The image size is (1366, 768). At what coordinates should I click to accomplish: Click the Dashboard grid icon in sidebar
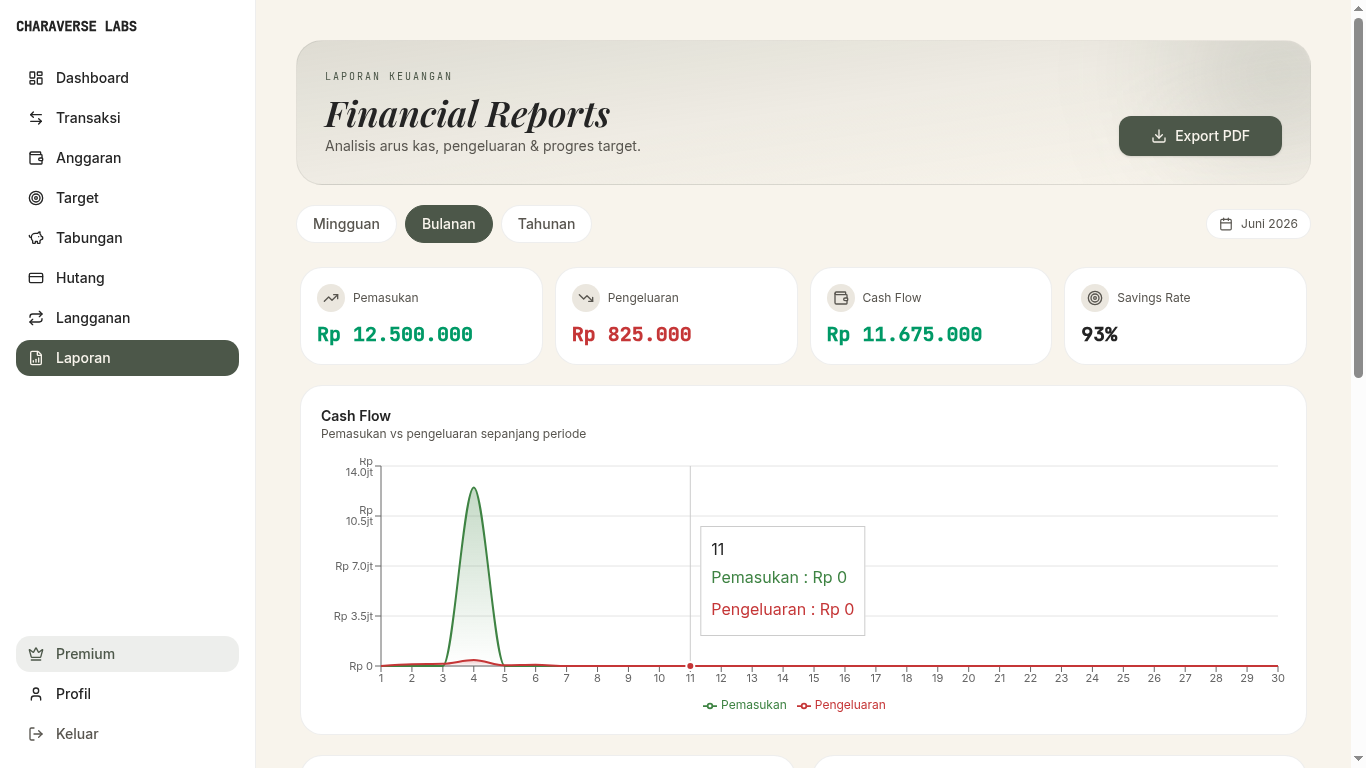pos(36,78)
